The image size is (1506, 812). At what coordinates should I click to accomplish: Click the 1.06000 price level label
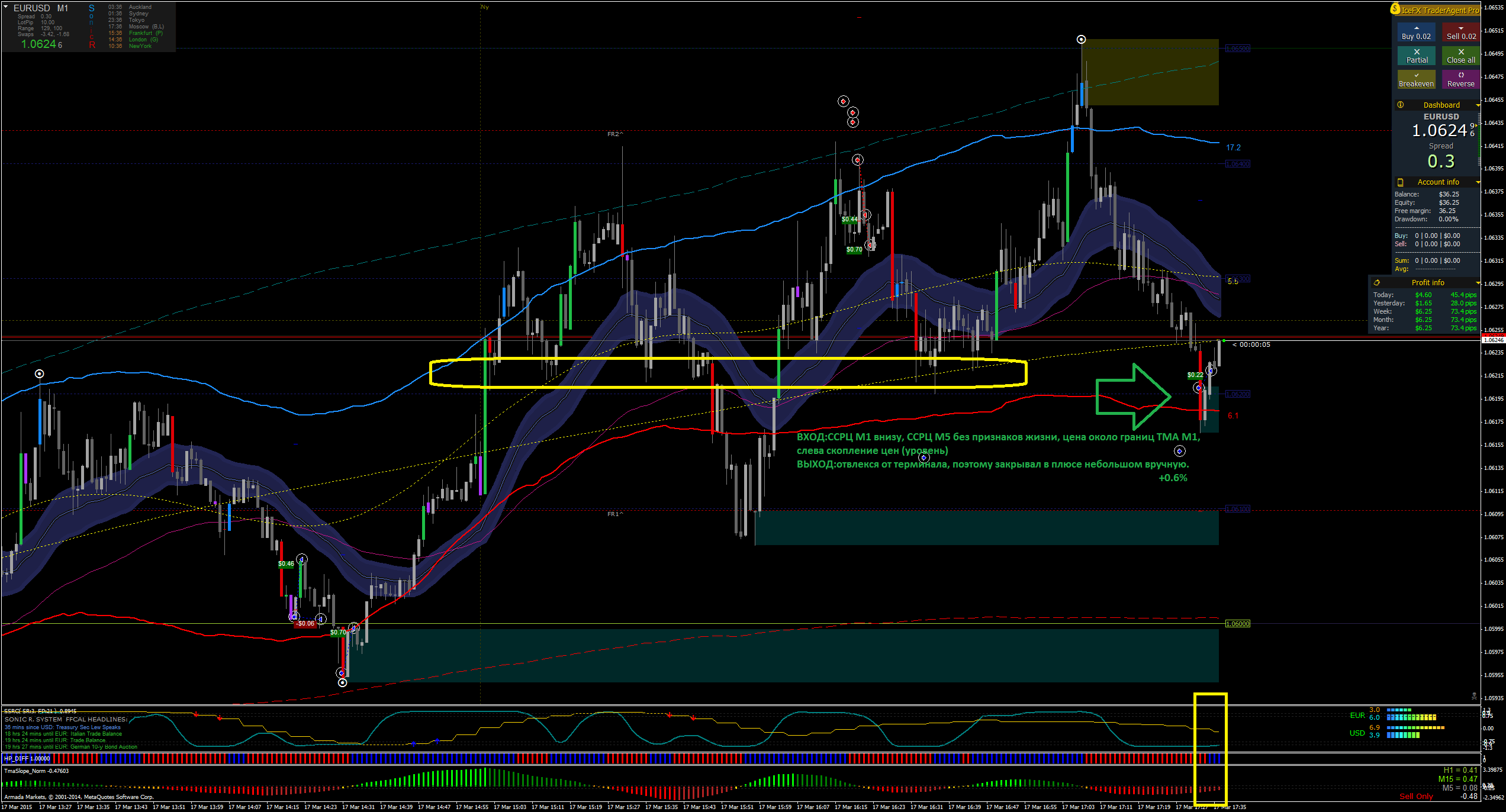[1238, 624]
